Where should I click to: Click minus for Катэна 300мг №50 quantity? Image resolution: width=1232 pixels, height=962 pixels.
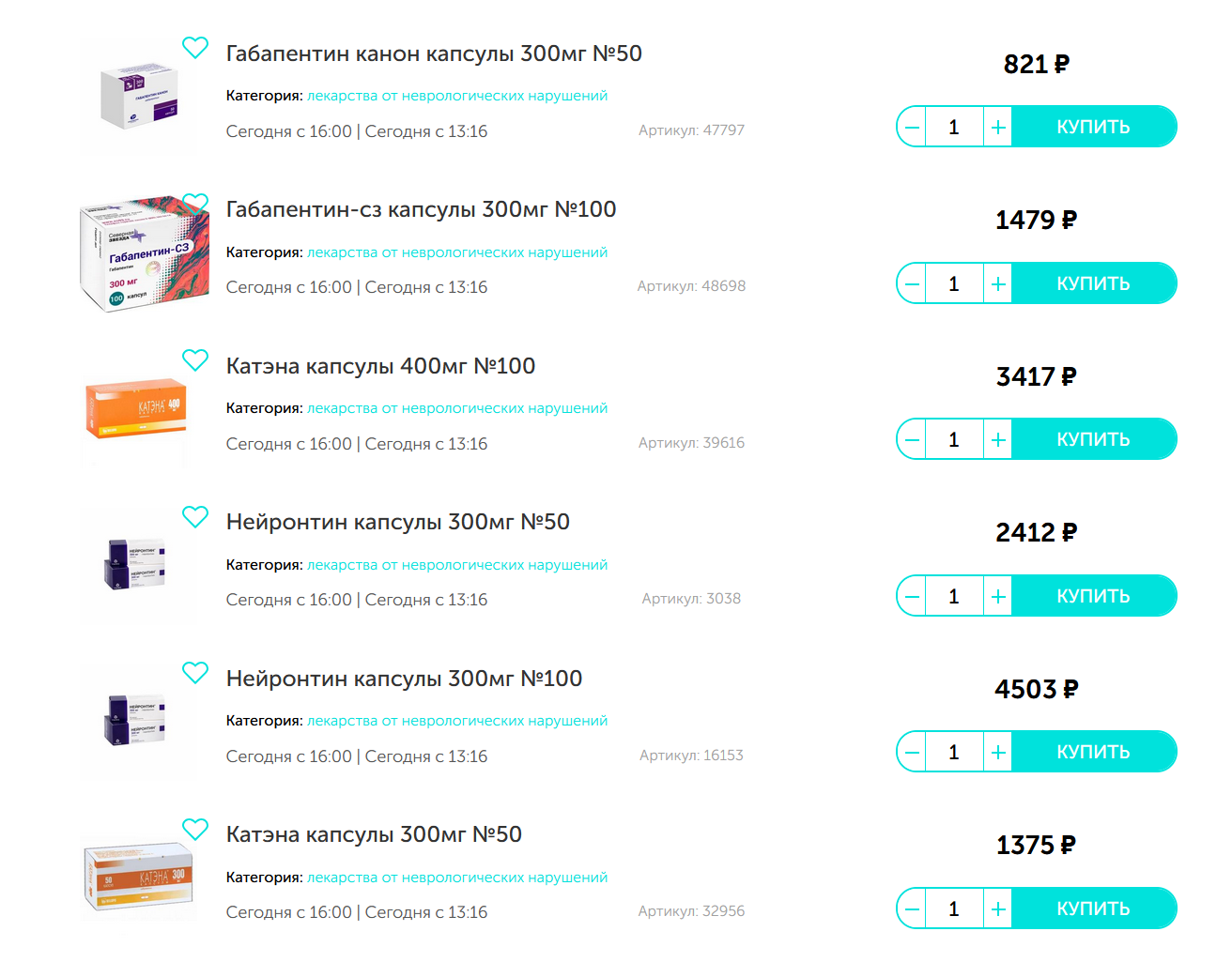click(x=912, y=909)
